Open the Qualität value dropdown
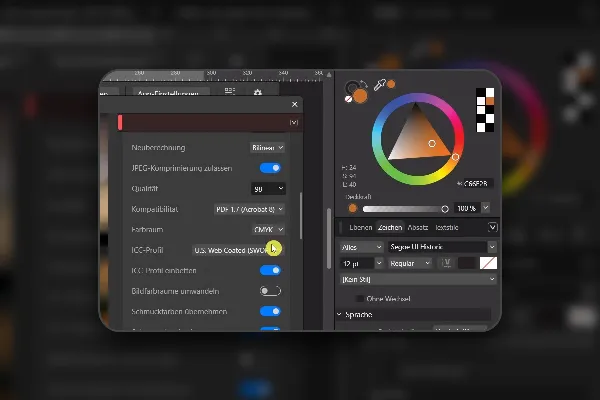 coord(268,189)
